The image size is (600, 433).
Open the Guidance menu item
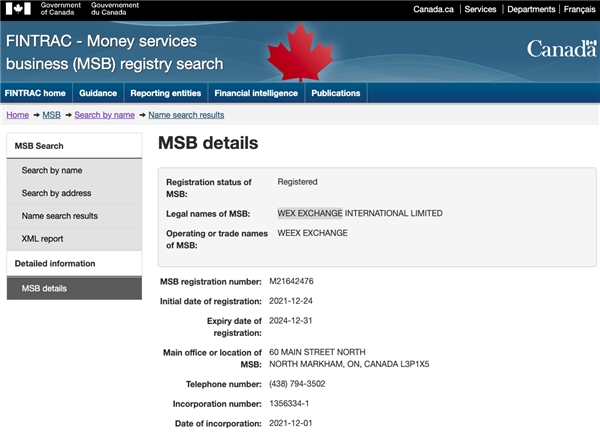98,93
